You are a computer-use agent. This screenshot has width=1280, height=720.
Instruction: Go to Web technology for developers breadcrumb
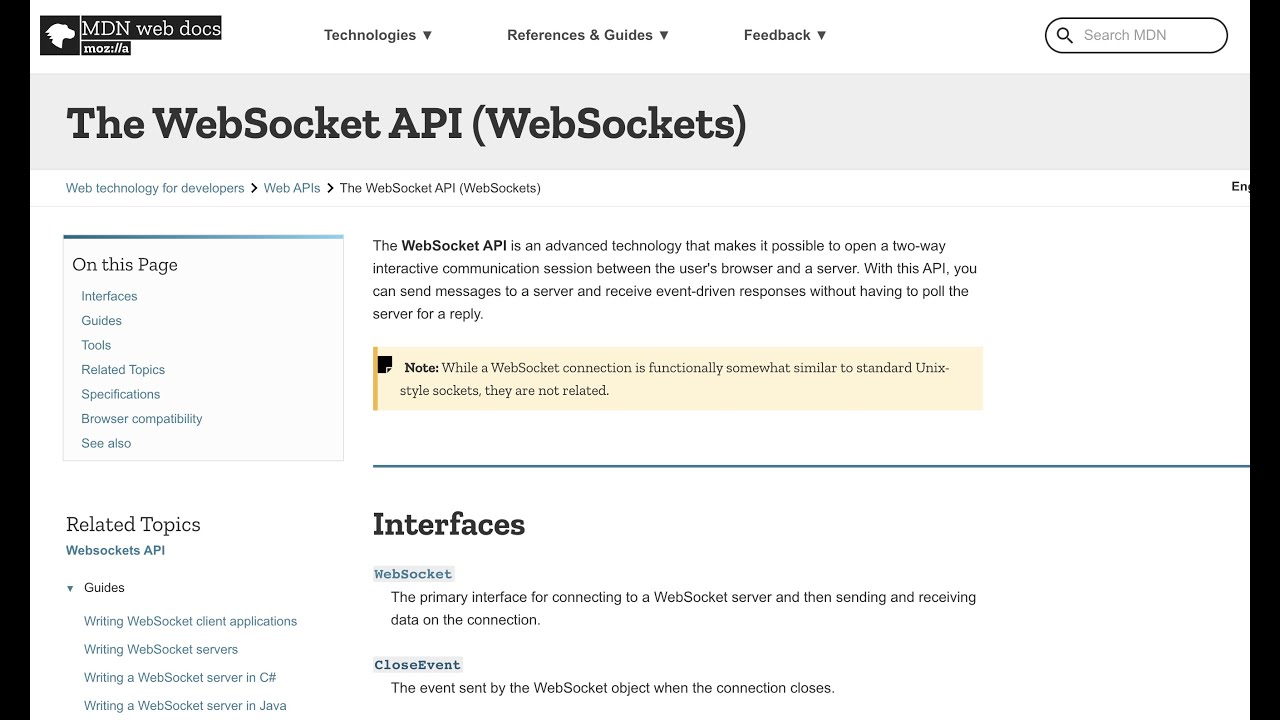tap(155, 188)
